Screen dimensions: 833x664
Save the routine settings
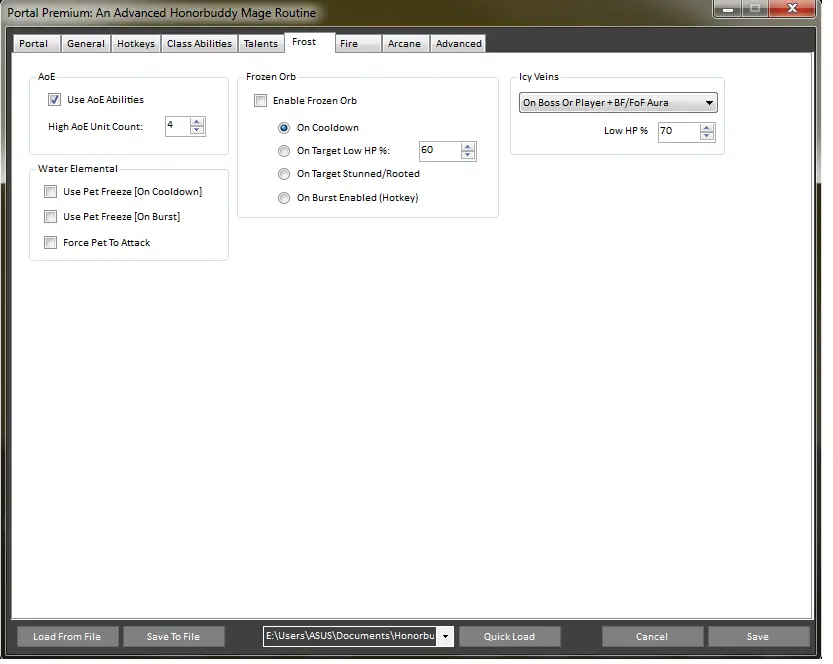(758, 636)
